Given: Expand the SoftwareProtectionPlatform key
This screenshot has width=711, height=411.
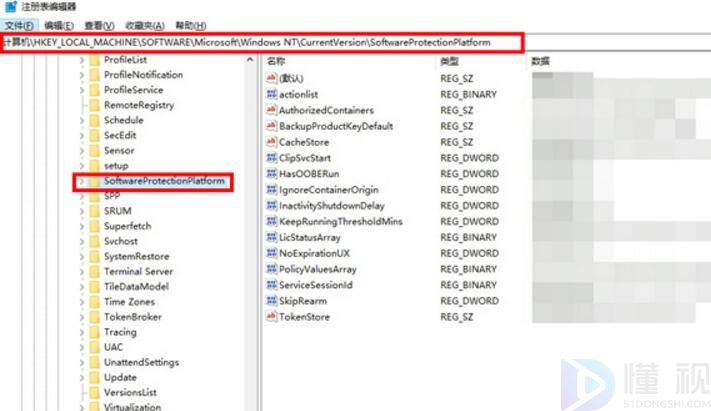Looking at the screenshot, I should [x=82, y=181].
